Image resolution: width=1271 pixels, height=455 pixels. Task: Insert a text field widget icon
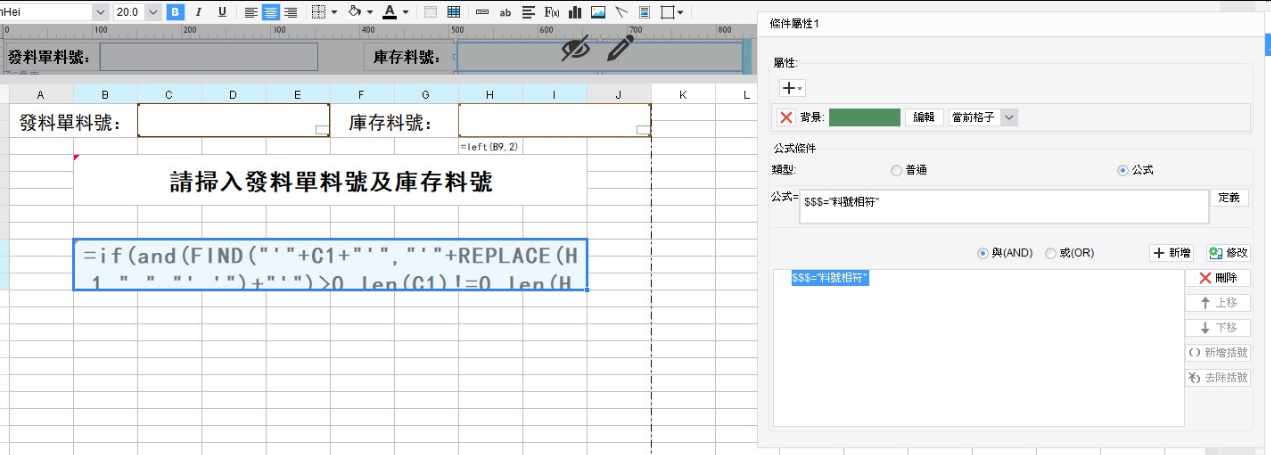point(482,12)
